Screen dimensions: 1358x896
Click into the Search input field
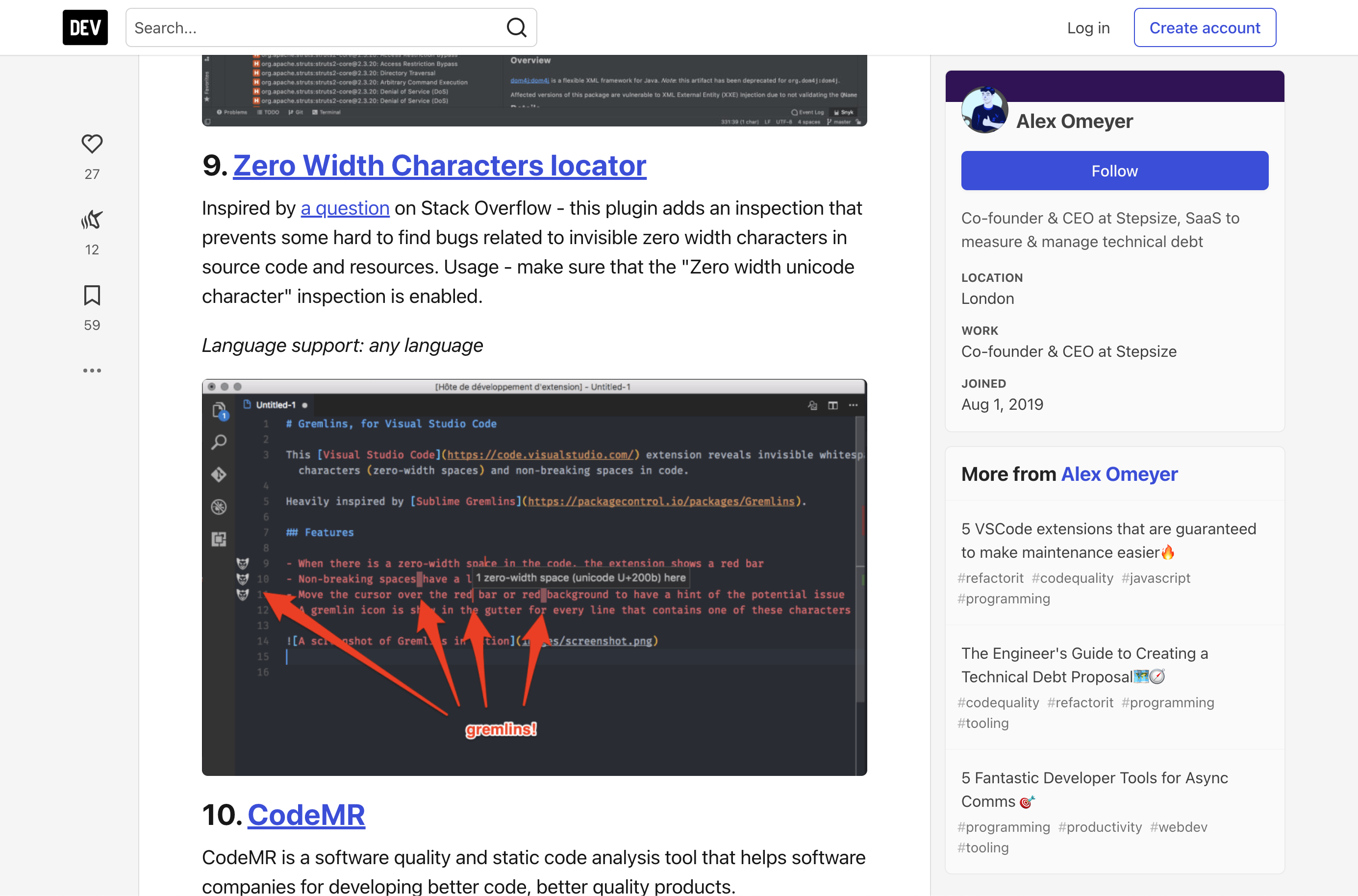point(314,27)
